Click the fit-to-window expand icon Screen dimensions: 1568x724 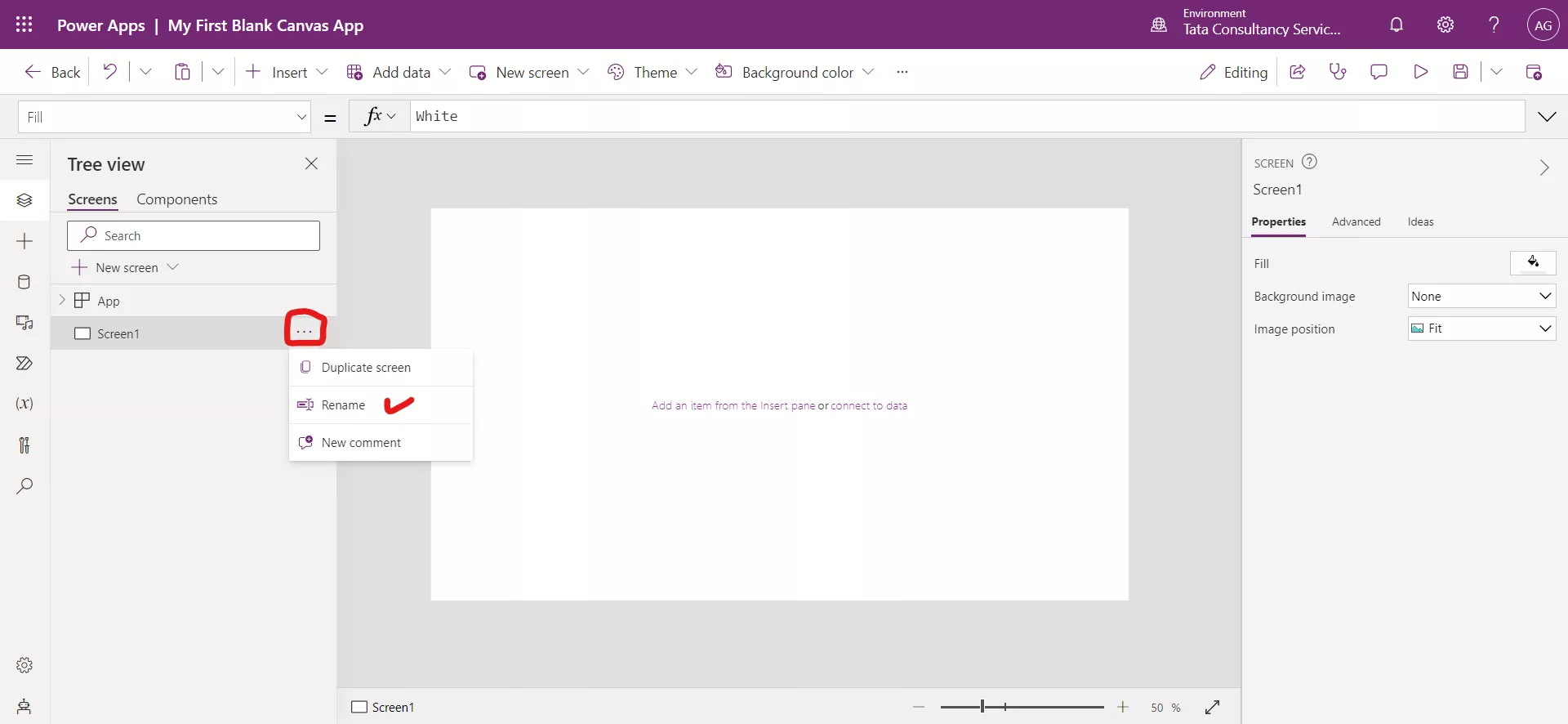(x=1213, y=707)
